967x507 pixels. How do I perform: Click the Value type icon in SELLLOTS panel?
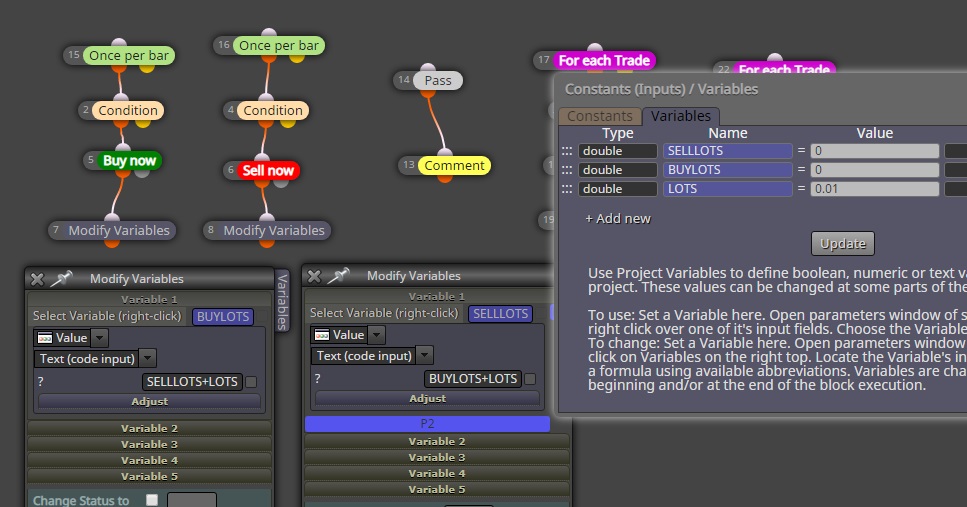[x=321, y=335]
